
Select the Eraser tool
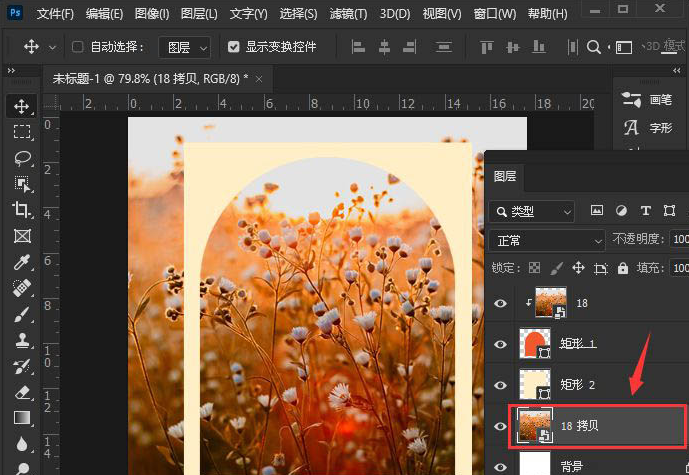coord(22,392)
